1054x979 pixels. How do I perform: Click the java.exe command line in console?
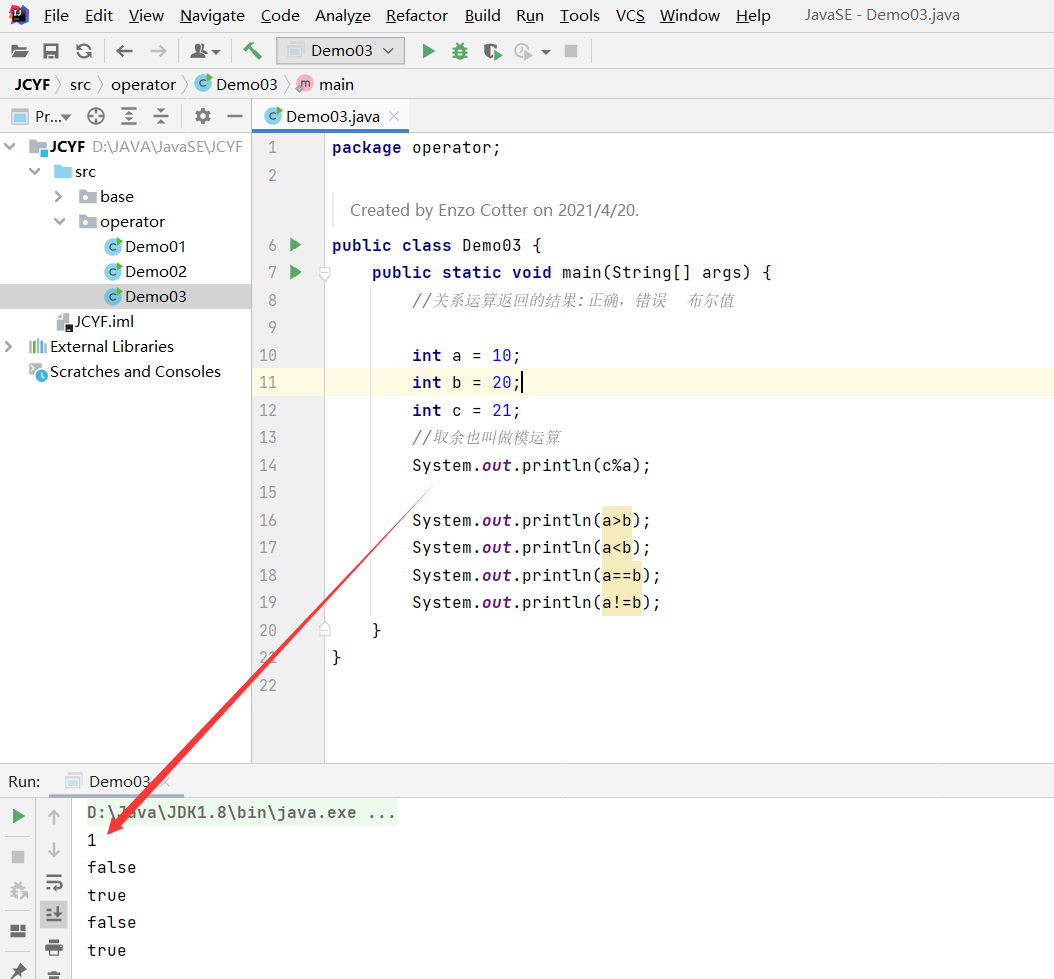241,812
